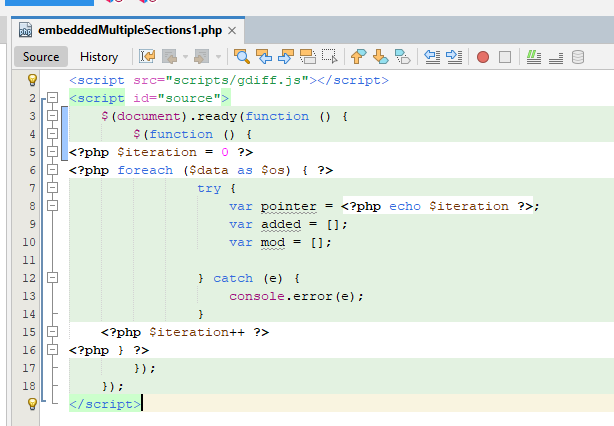Viewport: 614px width, 426px height.
Task: Collapse the fold at line 2
Action: (x=52, y=97)
